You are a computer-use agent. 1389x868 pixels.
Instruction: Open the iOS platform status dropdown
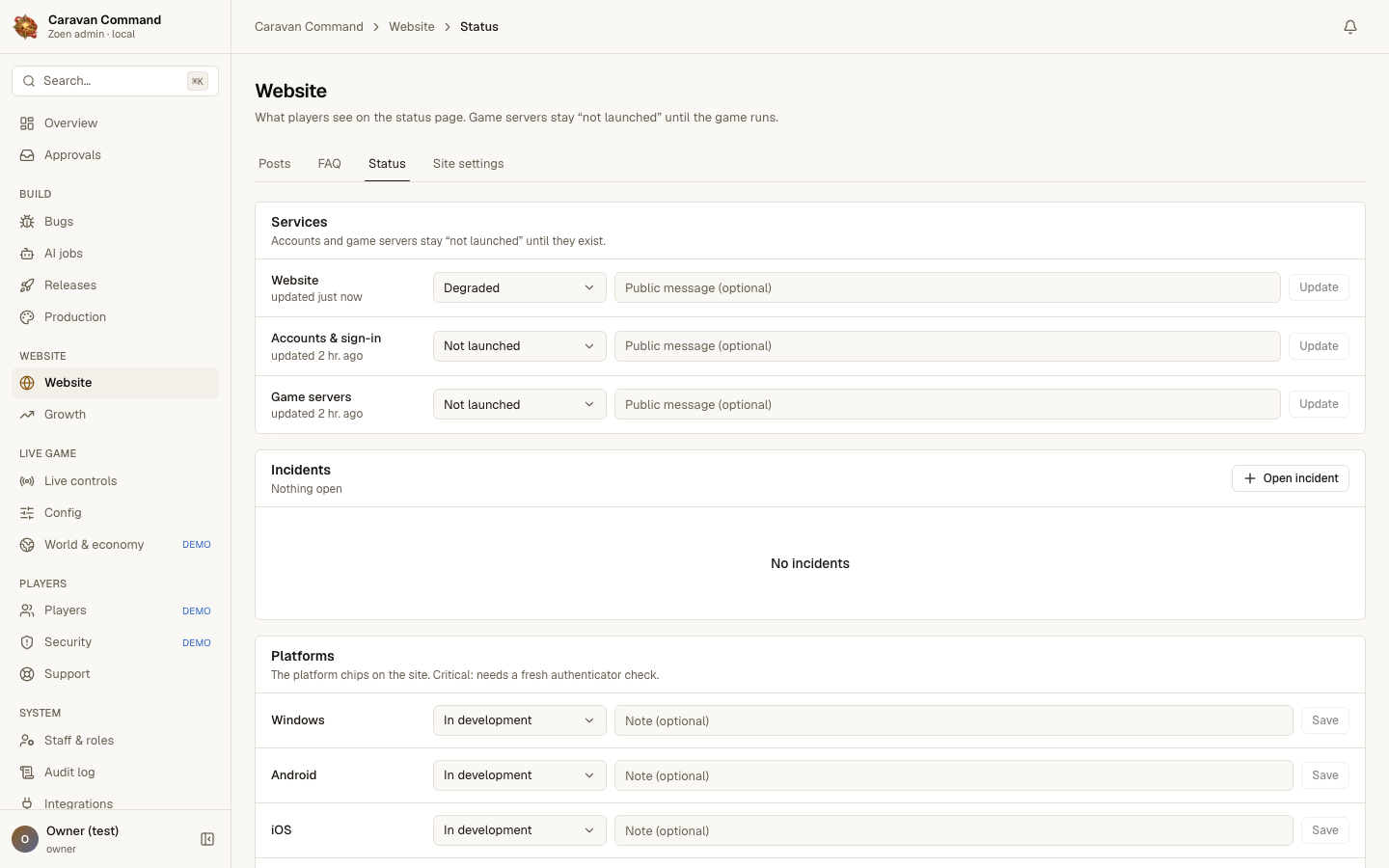pos(520,830)
